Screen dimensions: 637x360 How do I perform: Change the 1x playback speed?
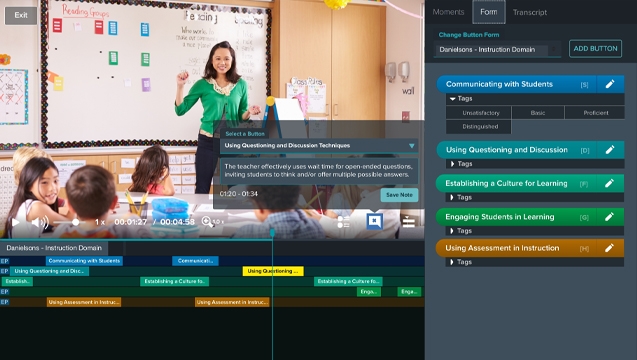[100, 222]
